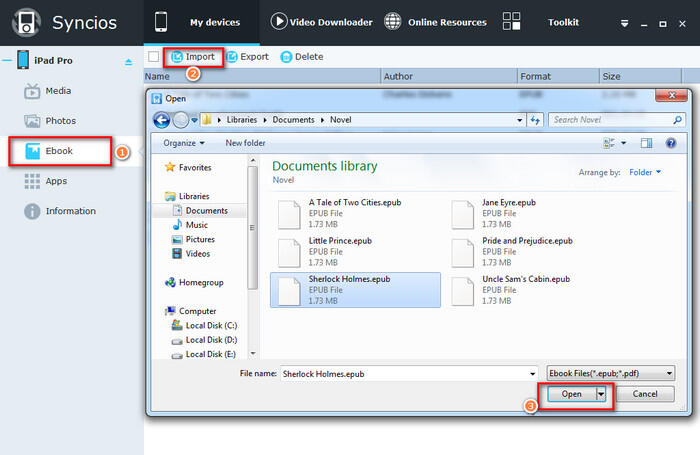Screen dimensions: 700x455
Task: Toggle the preview pane
Action: 646,143
